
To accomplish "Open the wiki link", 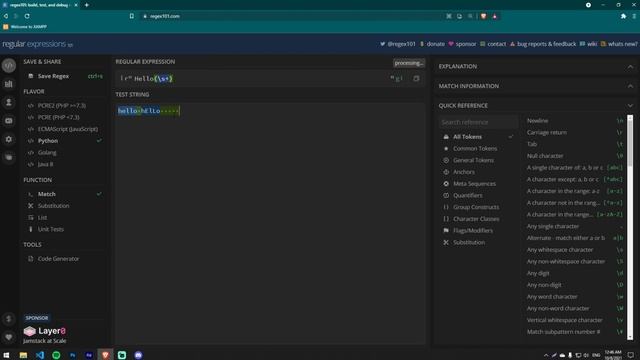I will tap(588, 44).
